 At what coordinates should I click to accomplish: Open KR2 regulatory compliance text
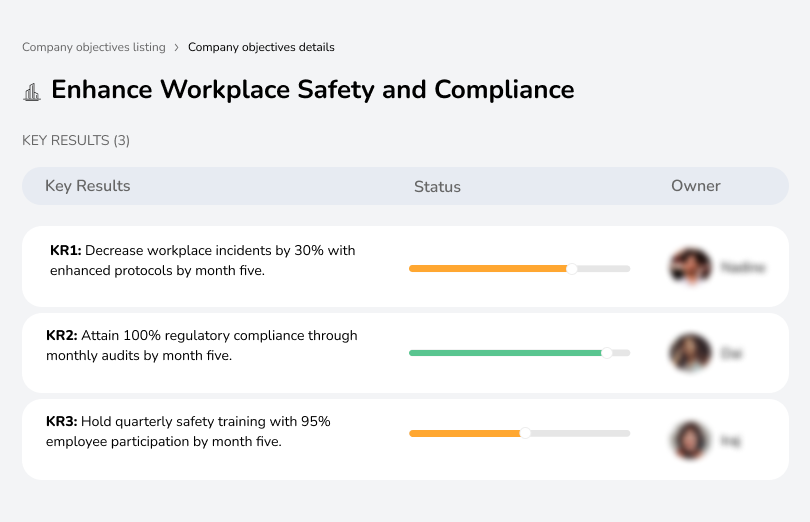(201, 345)
